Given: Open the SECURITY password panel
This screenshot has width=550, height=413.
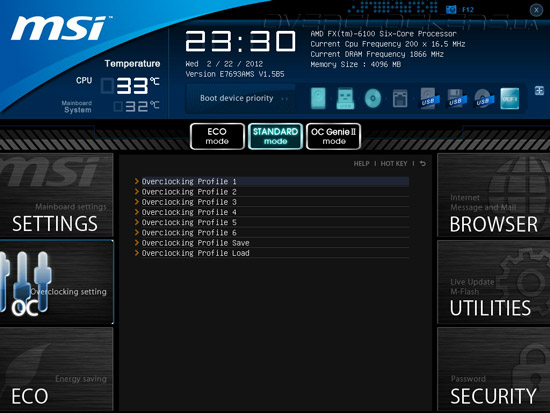Looking at the screenshot, I should coord(494,369).
